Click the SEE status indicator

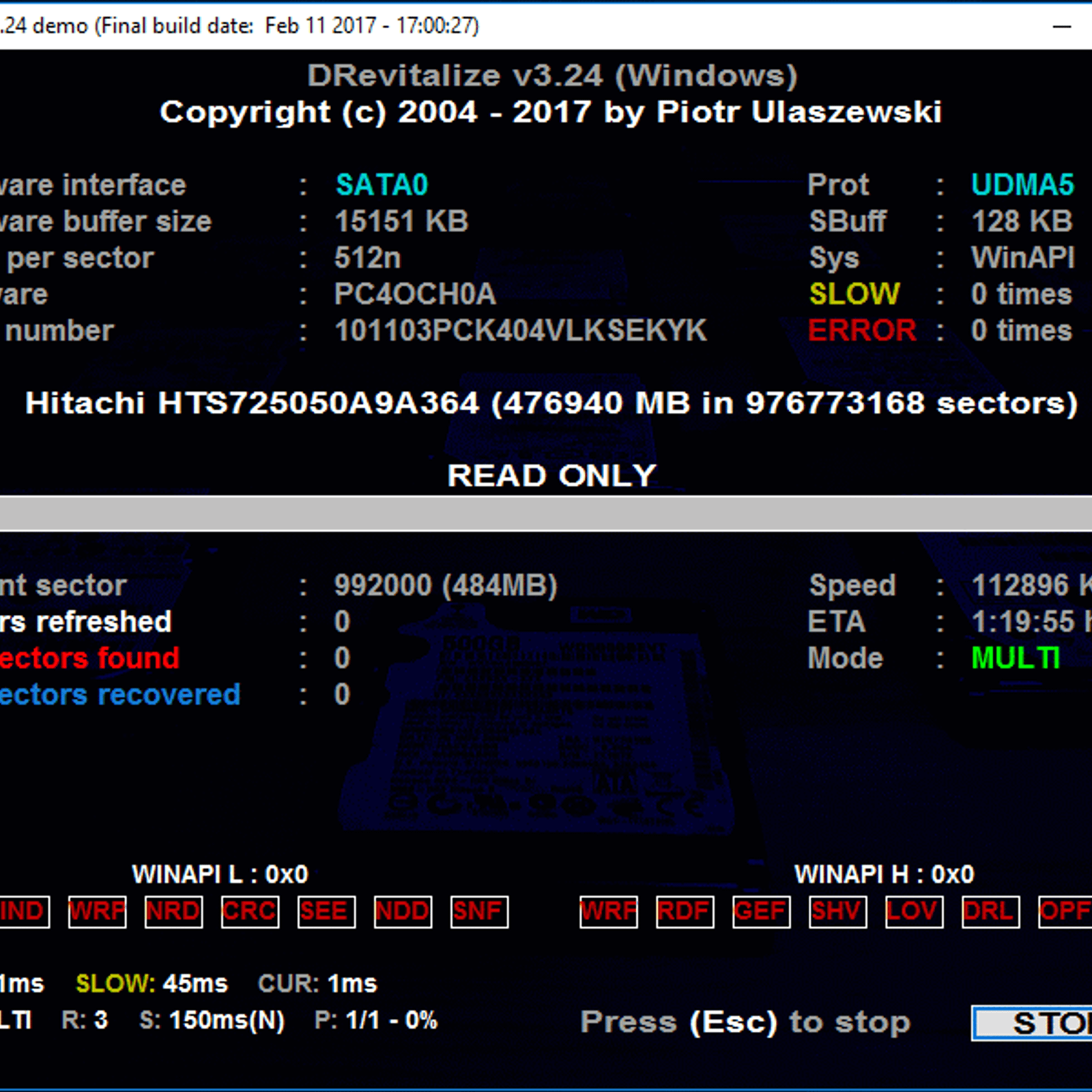pyautogui.click(x=327, y=912)
